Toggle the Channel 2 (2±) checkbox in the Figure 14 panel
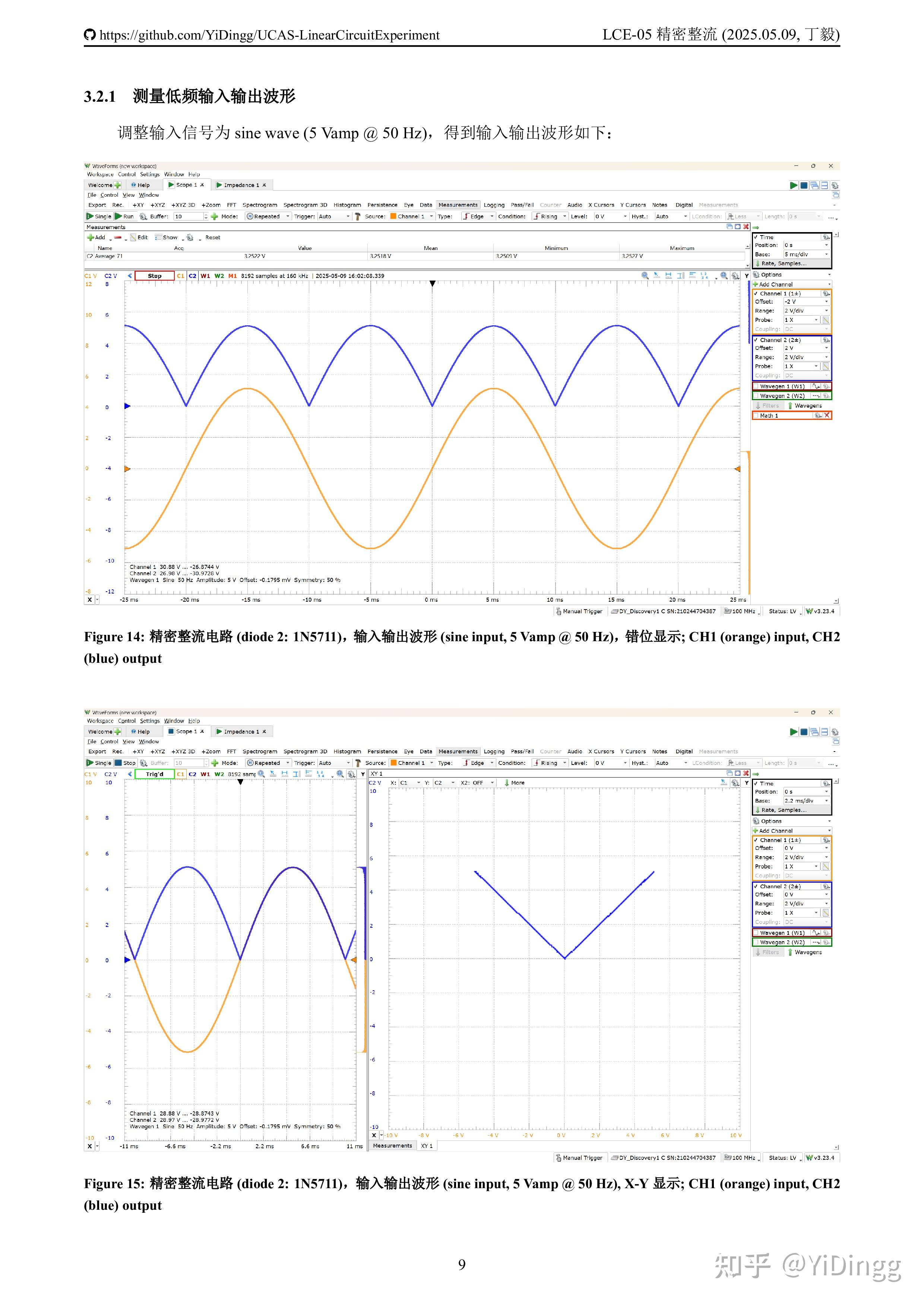 coord(756,340)
